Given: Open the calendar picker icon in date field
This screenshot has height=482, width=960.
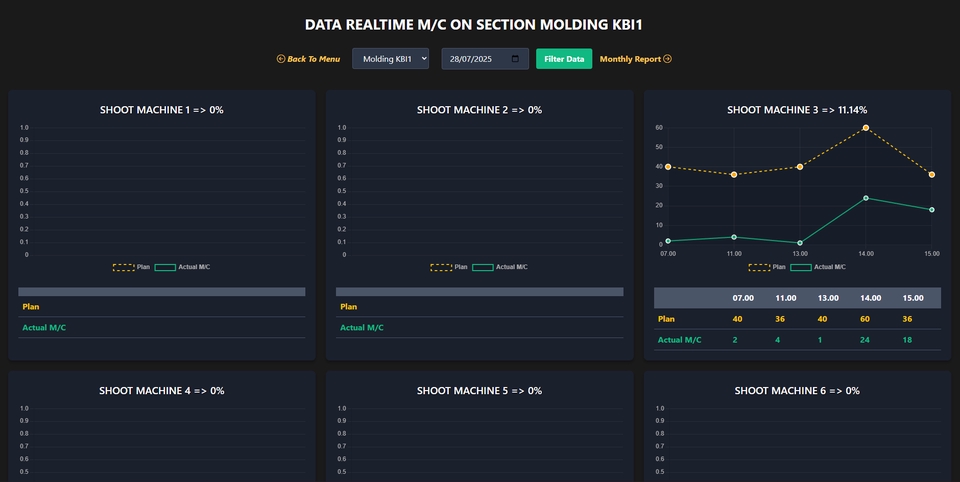Looking at the screenshot, I should point(515,59).
